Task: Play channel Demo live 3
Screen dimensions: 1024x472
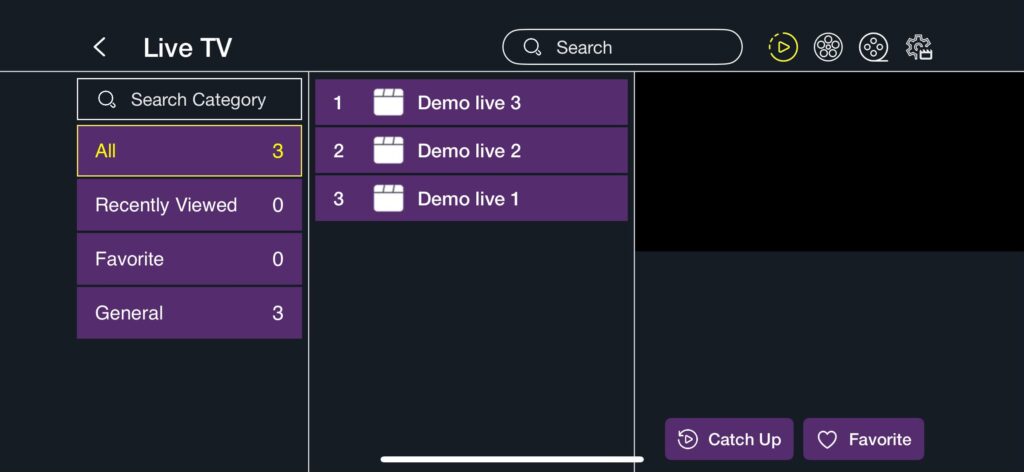Action: pos(472,102)
